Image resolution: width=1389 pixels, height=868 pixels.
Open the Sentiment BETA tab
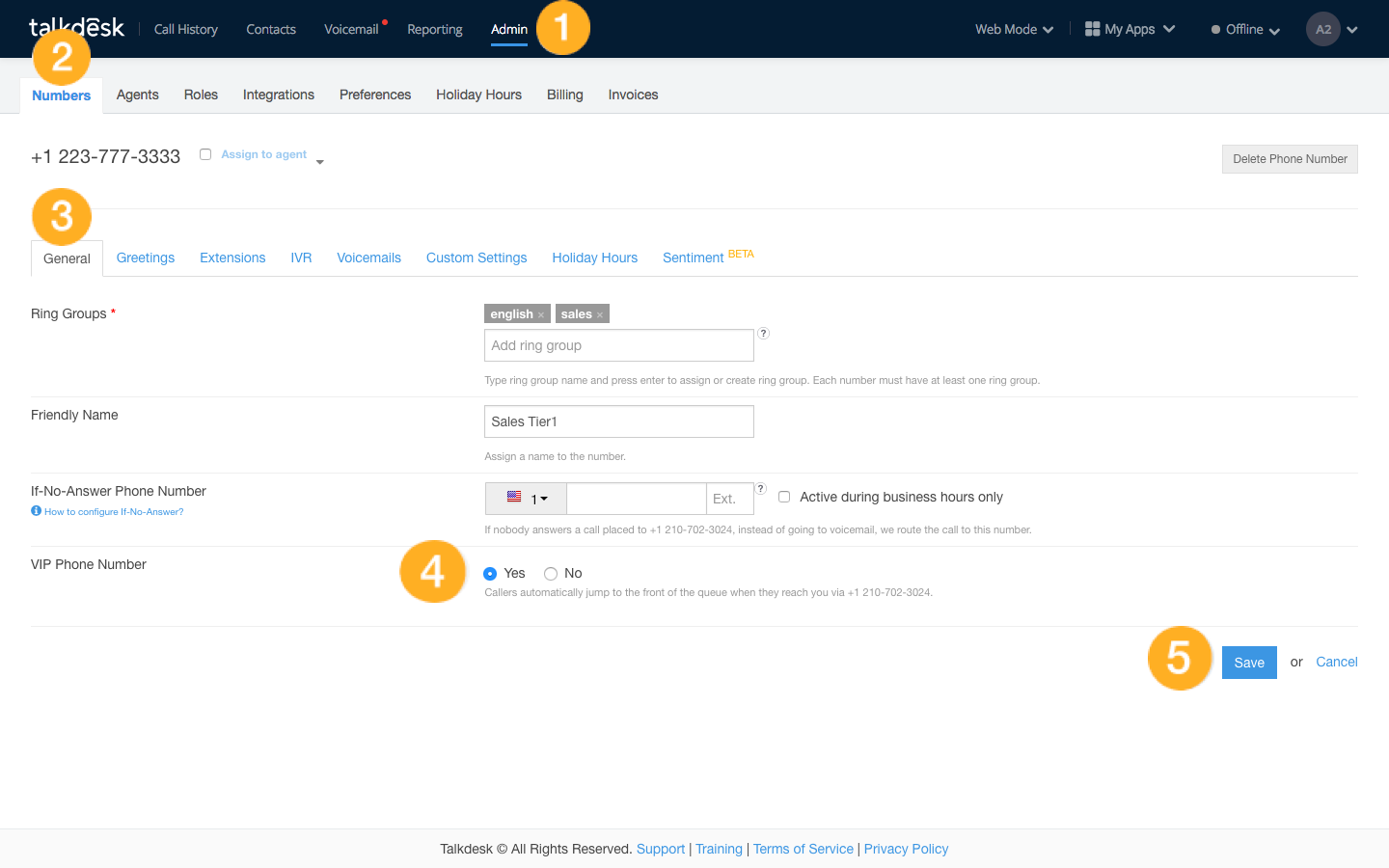tap(708, 257)
